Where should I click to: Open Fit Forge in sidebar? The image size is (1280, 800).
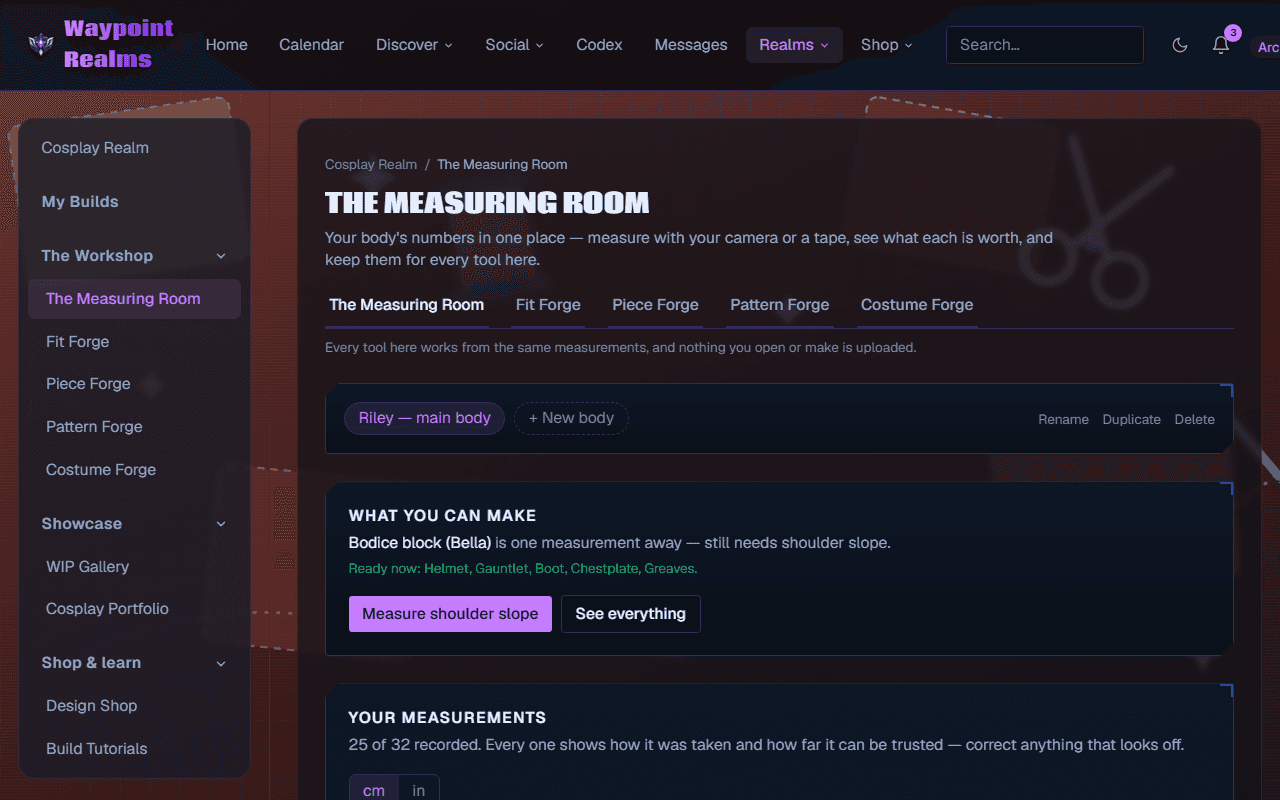pyautogui.click(x=134, y=342)
